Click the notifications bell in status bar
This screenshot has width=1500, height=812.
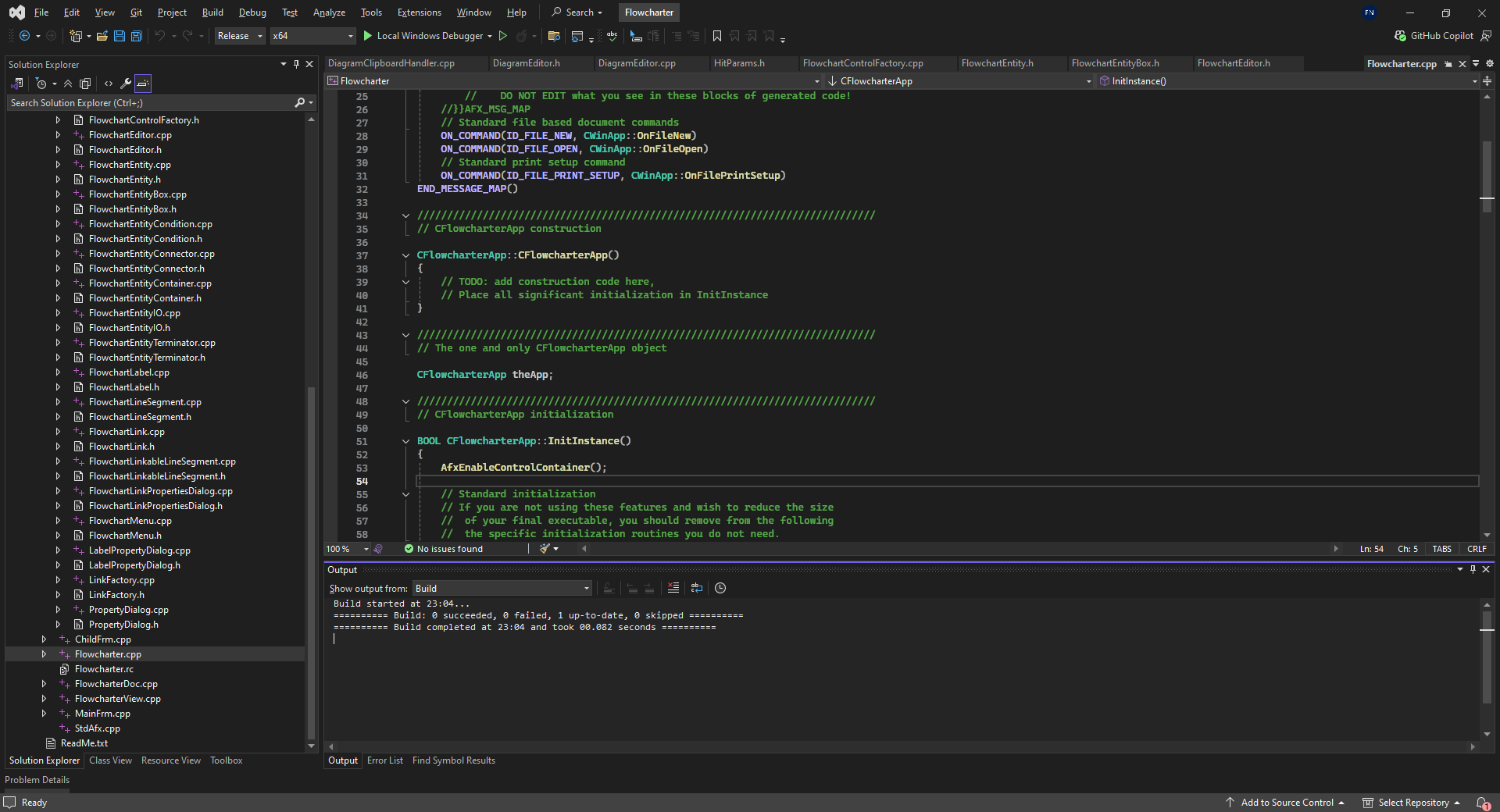[x=1483, y=803]
